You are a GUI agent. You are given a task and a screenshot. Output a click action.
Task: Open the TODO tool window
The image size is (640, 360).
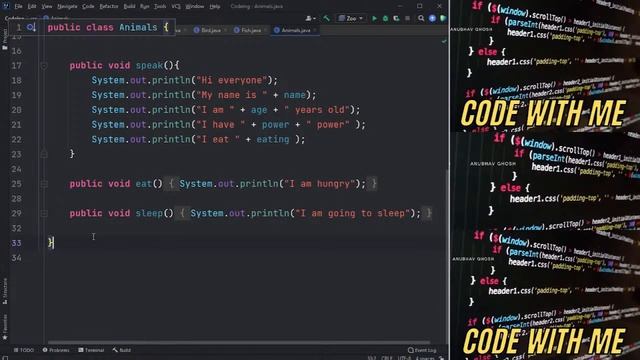click(24, 350)
